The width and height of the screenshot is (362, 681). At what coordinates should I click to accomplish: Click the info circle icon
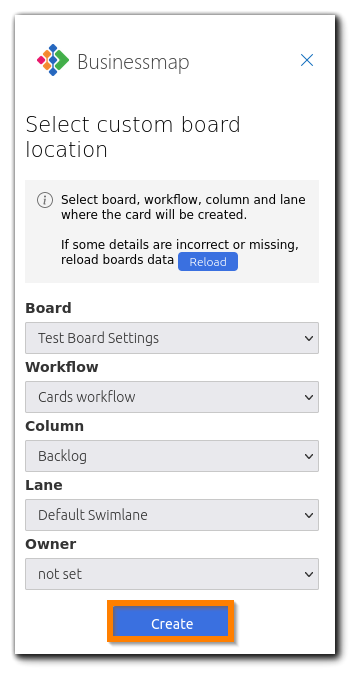45,200
